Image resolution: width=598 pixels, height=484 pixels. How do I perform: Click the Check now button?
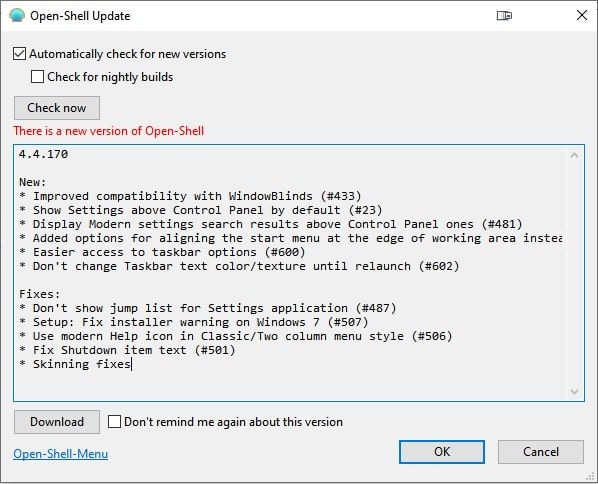pos(57,108)
